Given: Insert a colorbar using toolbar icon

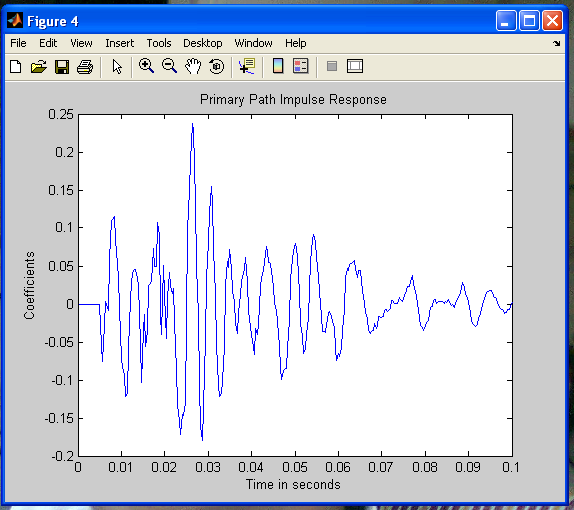Looking at the screenshot, I should [x=278, y=66].
